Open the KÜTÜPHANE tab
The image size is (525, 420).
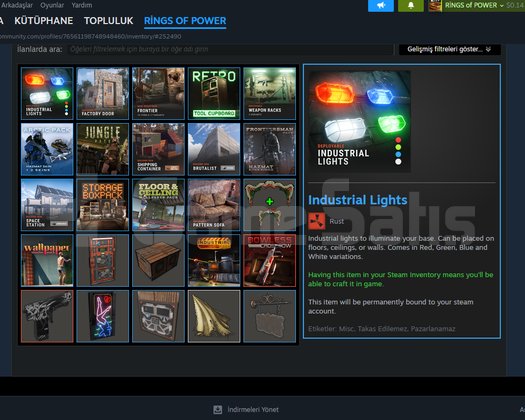point(44,21)
